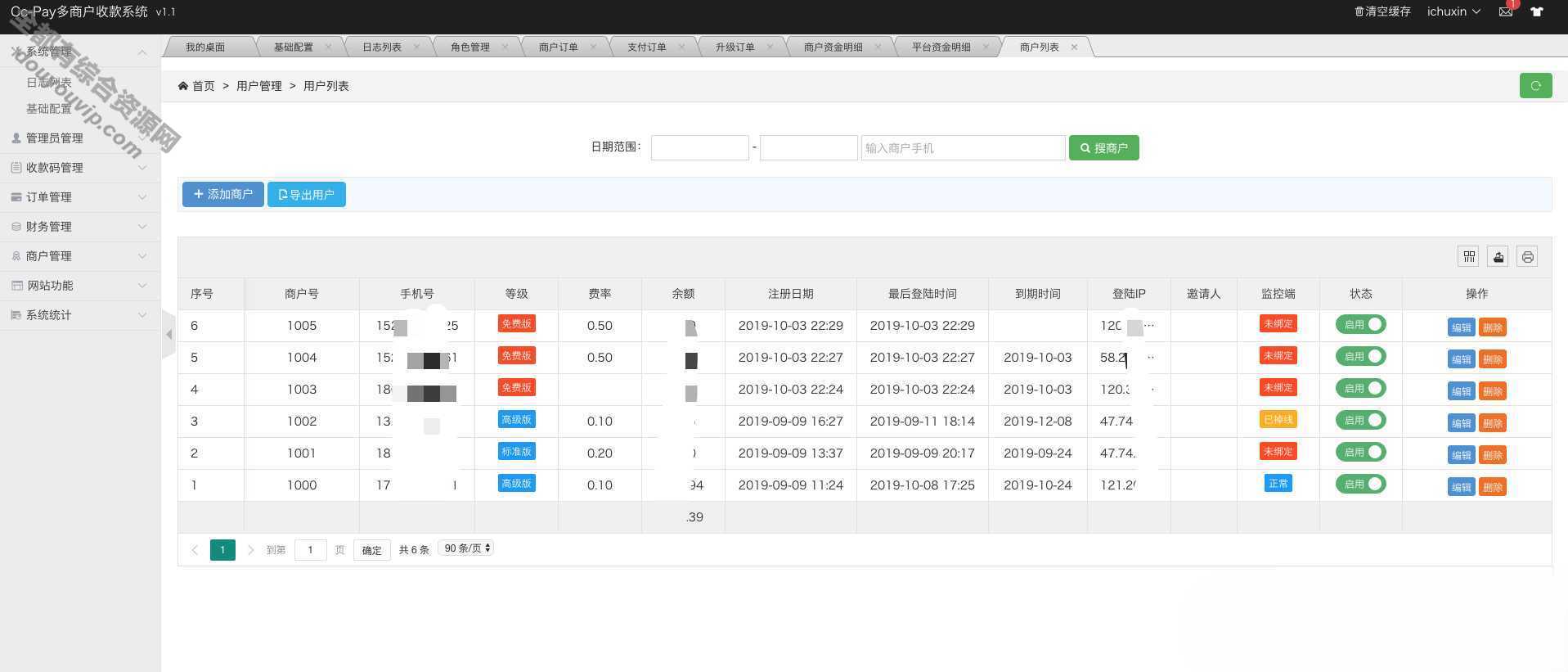Collapse the 系统管理 sidebar menu

[x=80, y=52]
